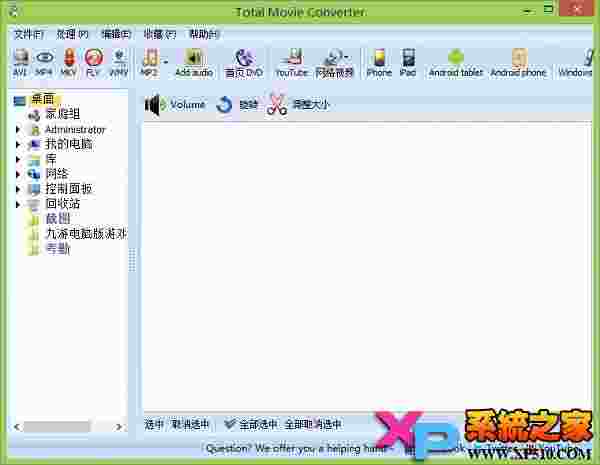The height and width of the screenshot is (465, 600).
Task: Select the iPhone preset icon
Action: (379, 63)
